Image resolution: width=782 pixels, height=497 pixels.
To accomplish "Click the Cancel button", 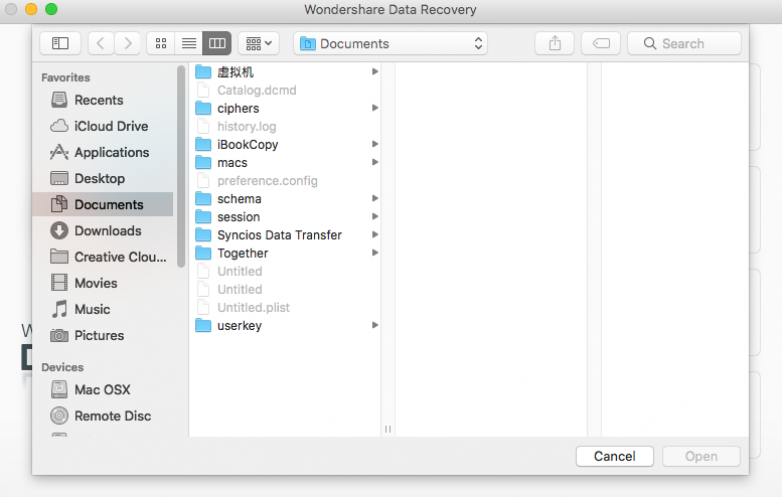I will 614,456.
